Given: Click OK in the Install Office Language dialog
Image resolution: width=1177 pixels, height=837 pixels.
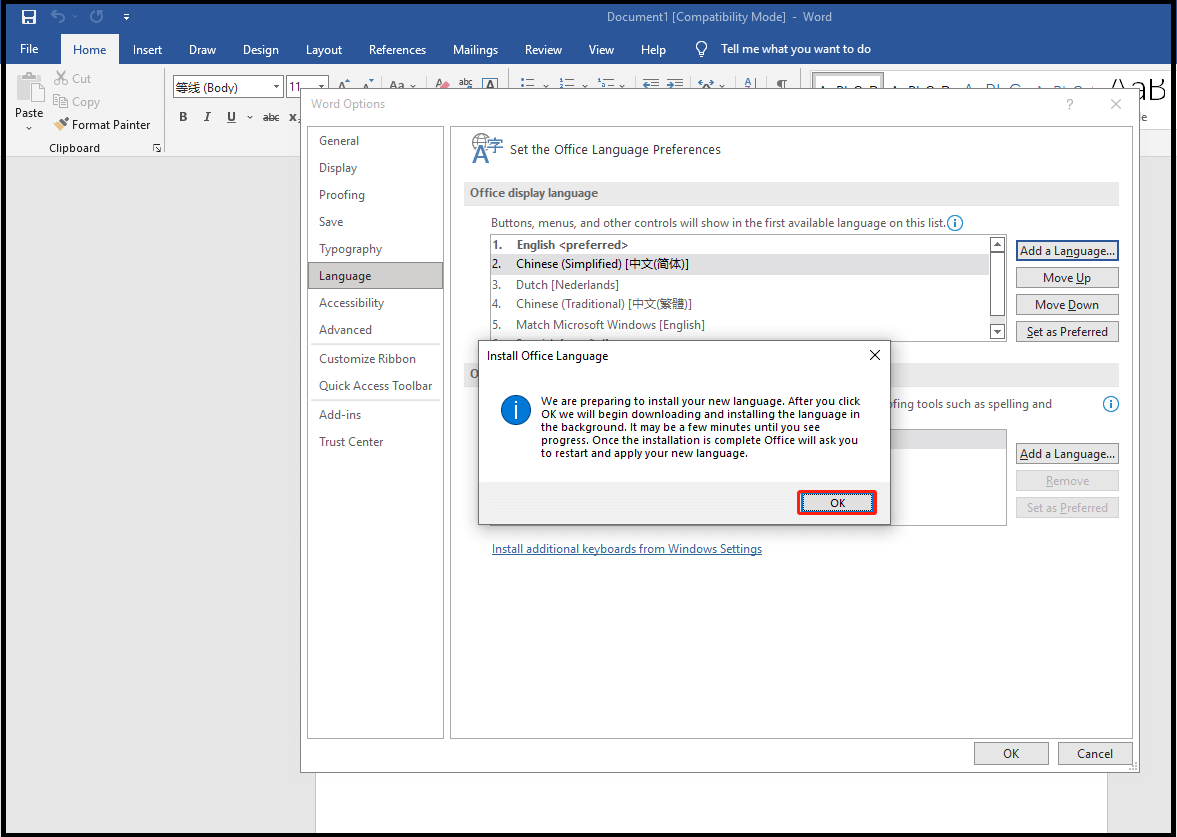Looking at the screenshot, I should [836, 502].
